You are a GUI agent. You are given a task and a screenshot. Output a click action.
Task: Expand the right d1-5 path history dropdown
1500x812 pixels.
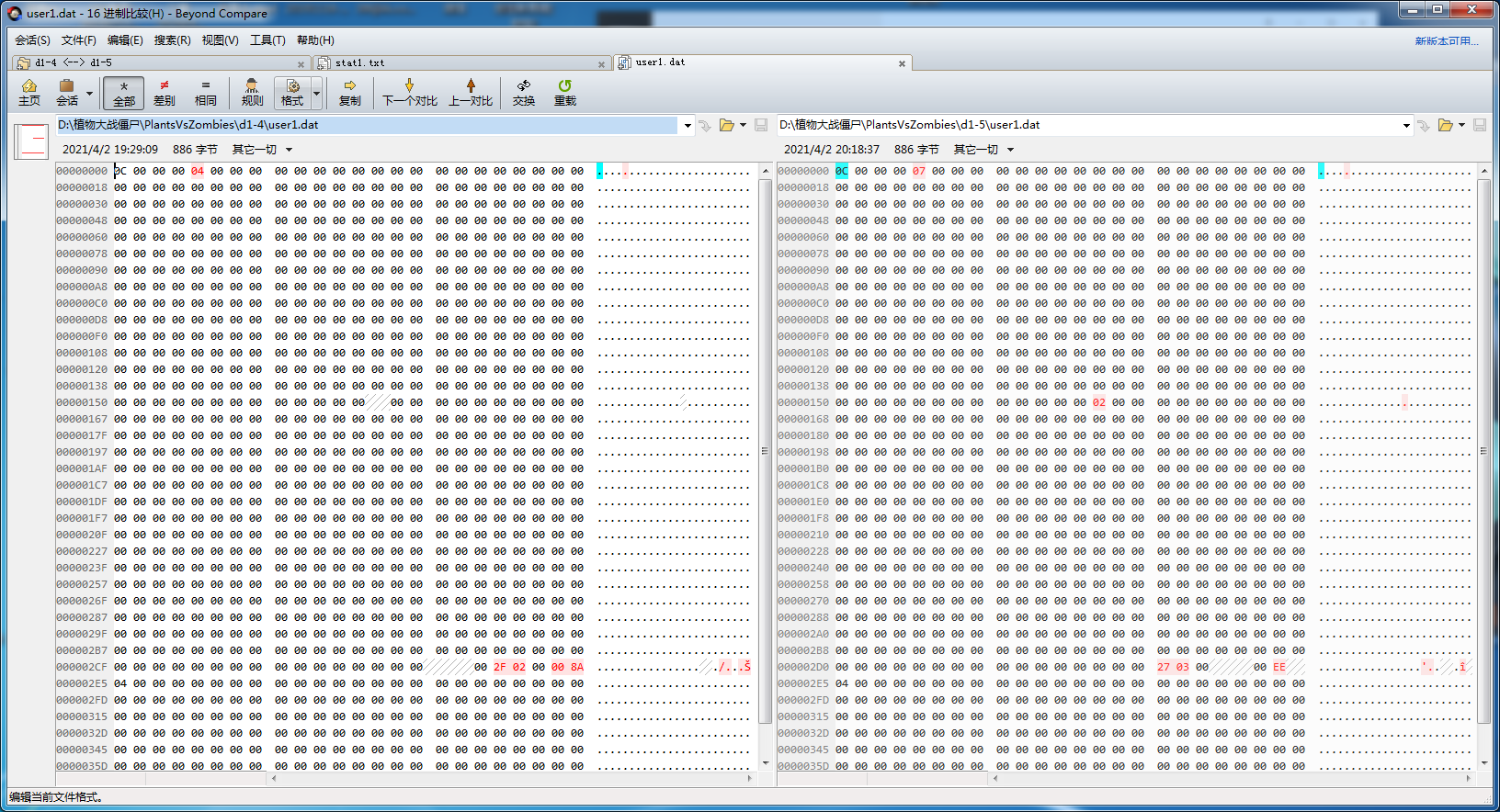coord(1406,126)
